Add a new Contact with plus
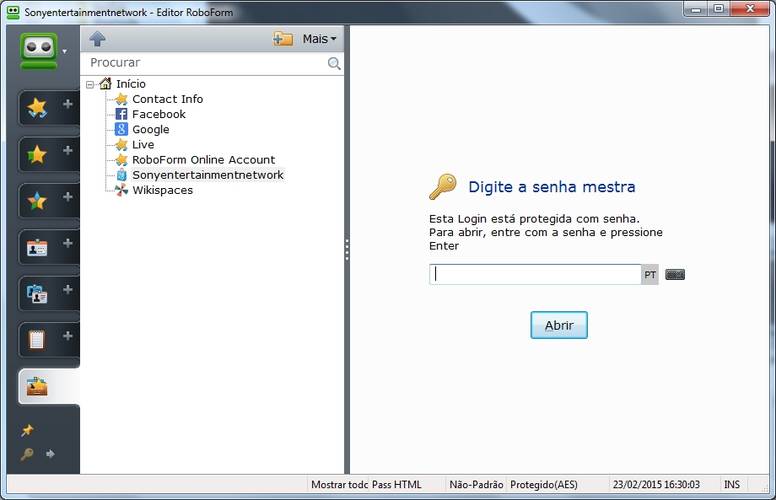The image size is (776, 500). point(68,290)
